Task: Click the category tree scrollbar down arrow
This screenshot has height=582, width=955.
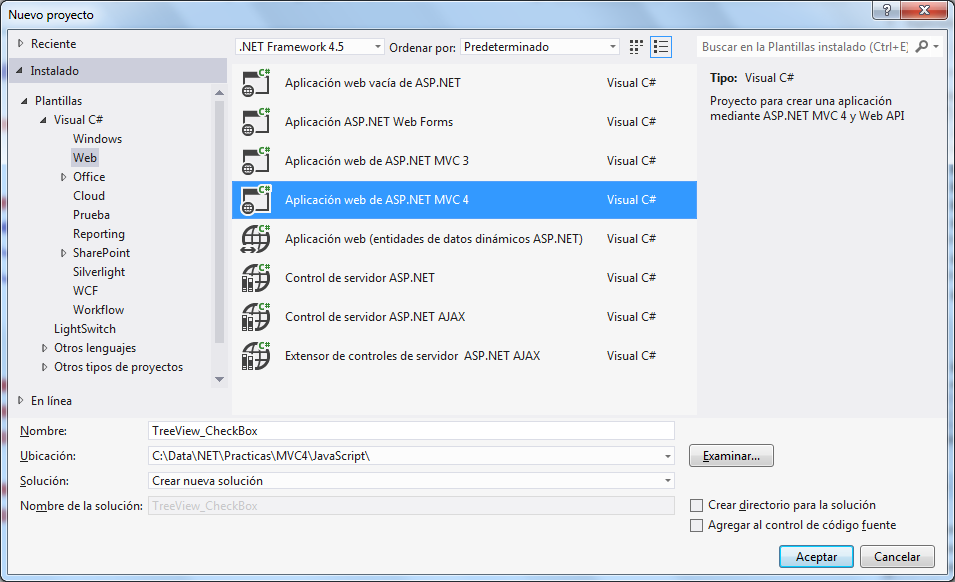Action: point(220,379)
